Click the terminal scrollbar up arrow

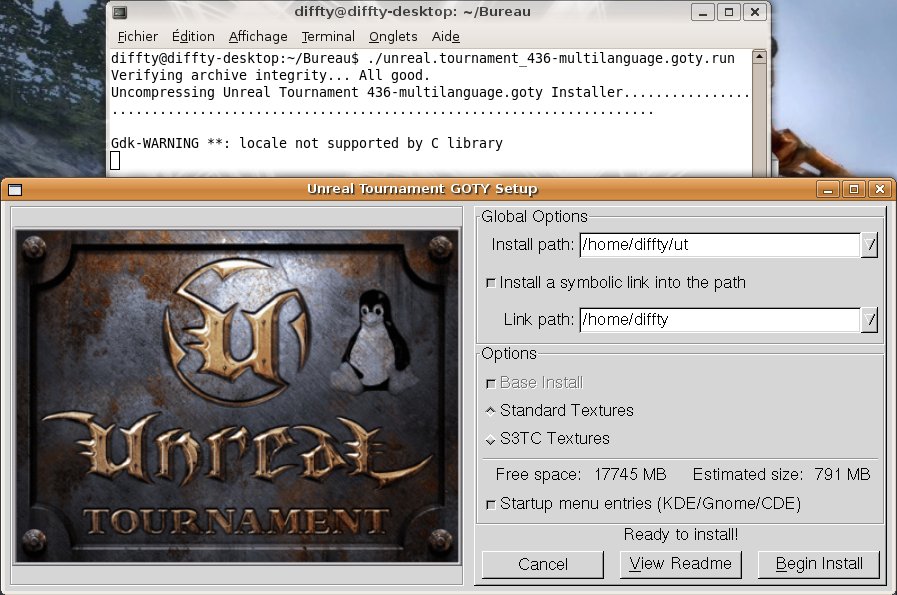(x=759, y=57)
